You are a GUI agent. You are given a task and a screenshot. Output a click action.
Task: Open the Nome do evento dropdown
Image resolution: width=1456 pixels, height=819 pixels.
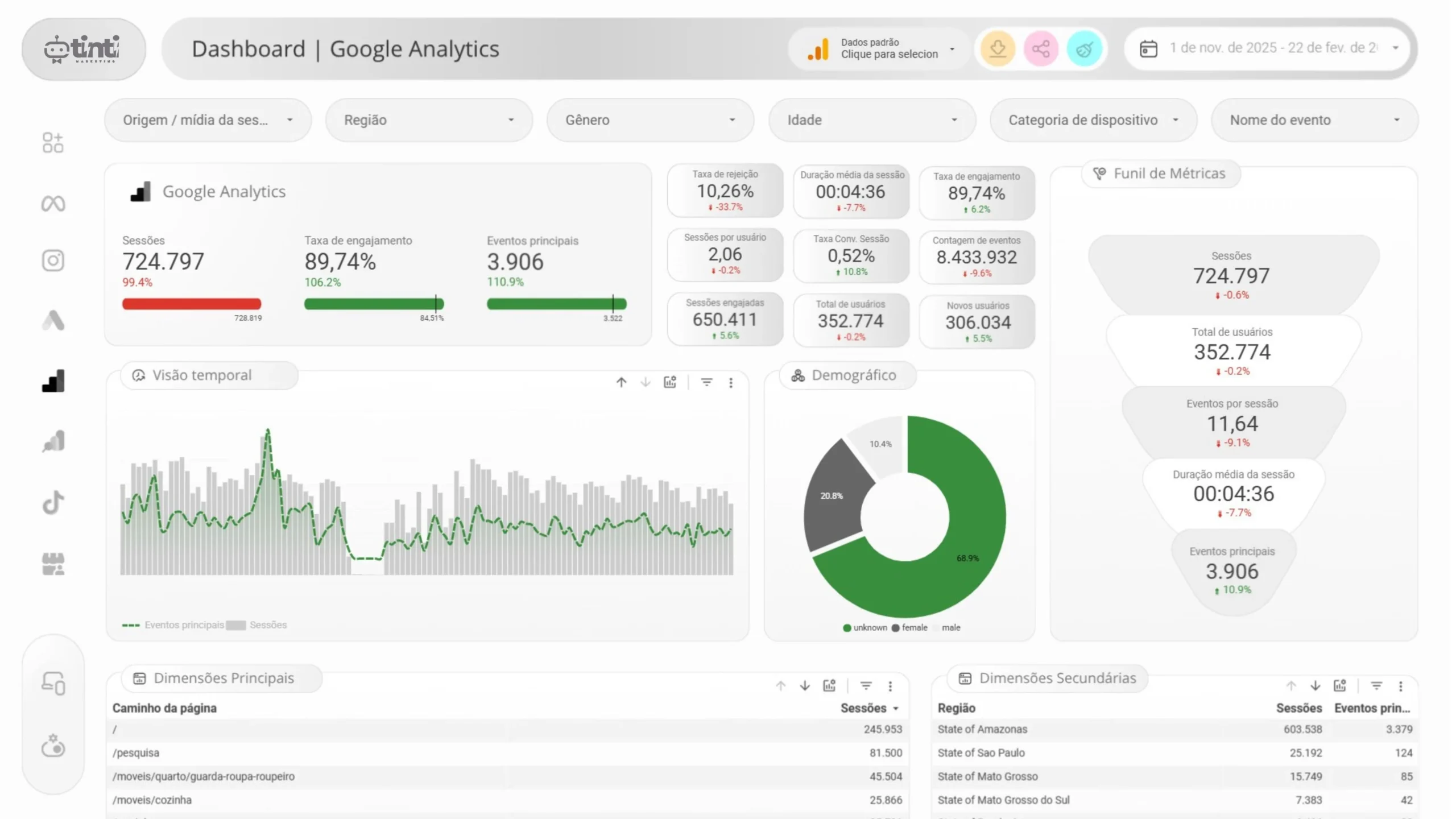pyautogui.click(x=1314, y=120)
